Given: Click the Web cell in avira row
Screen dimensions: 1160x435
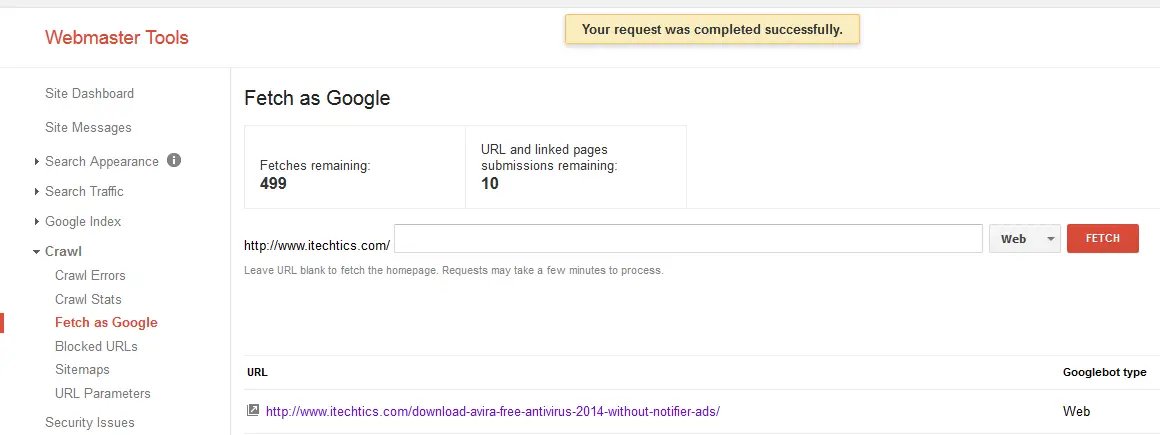Looking at the screenshot, I should (x=1076, y=411).
